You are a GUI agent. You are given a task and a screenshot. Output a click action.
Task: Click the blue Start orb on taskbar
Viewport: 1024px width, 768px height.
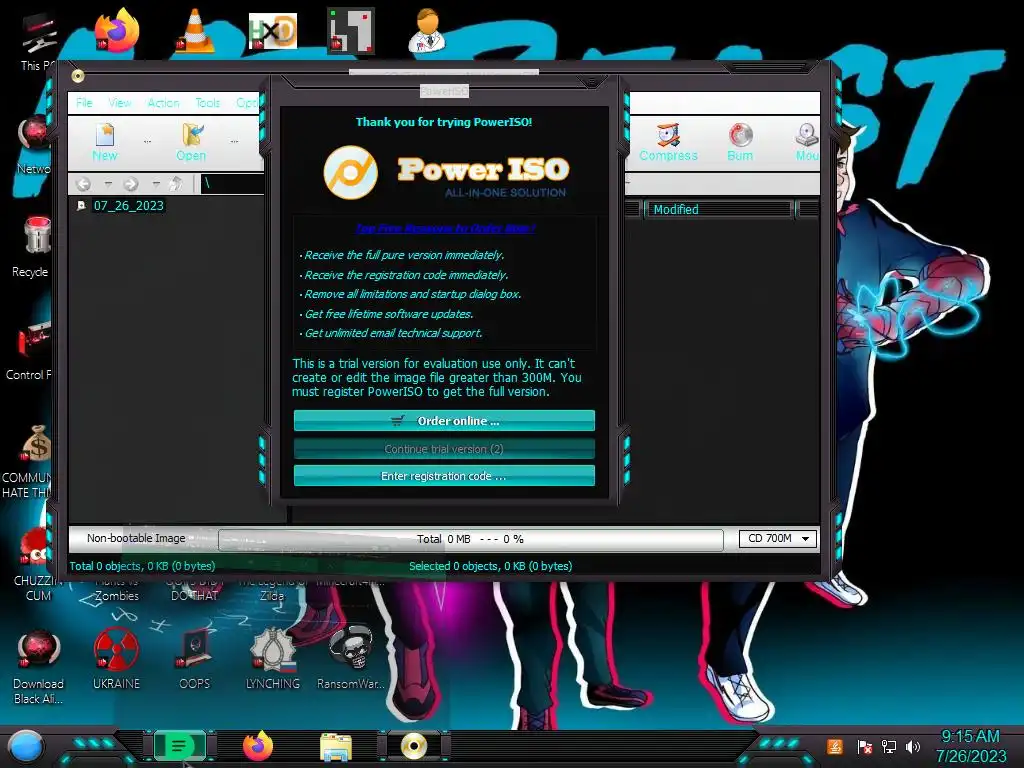pos(25,746)
